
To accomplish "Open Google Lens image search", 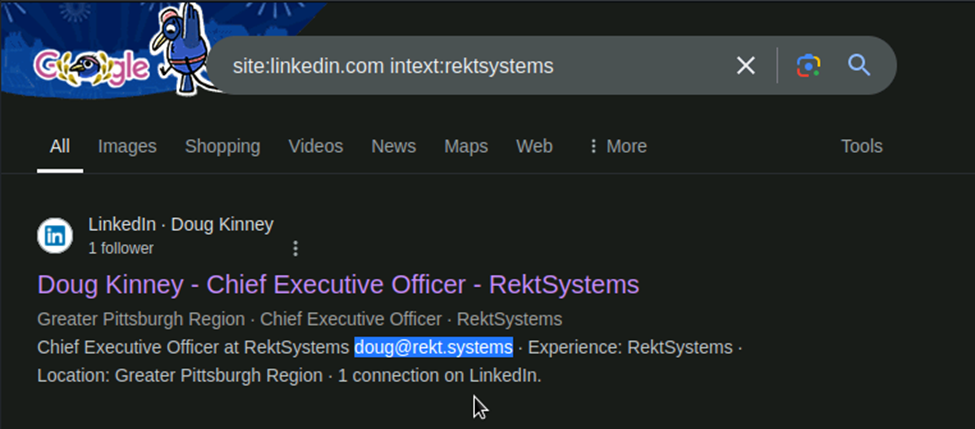I will (808, 65).
